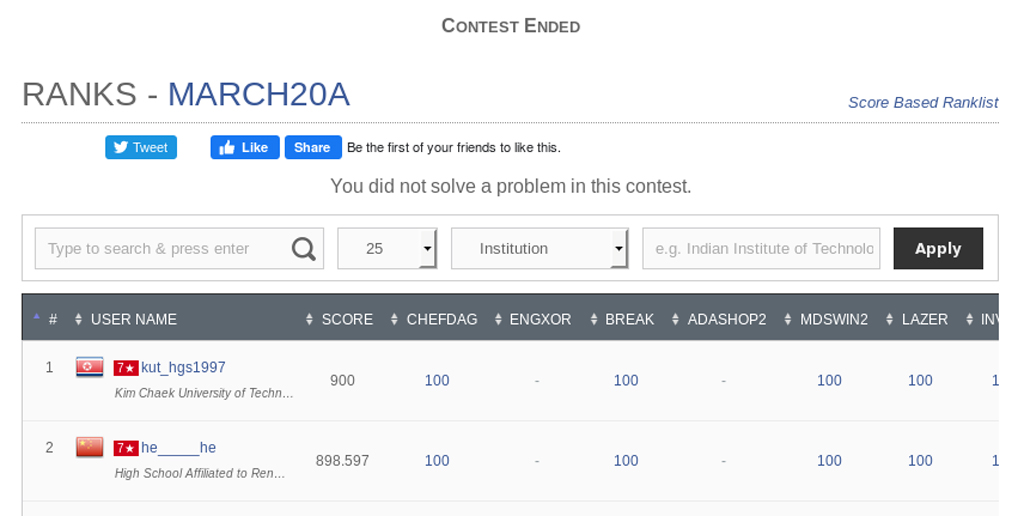Click North Korea flag icon beside kut_hgs1997
1024x516 pixels.
[89, 368]
